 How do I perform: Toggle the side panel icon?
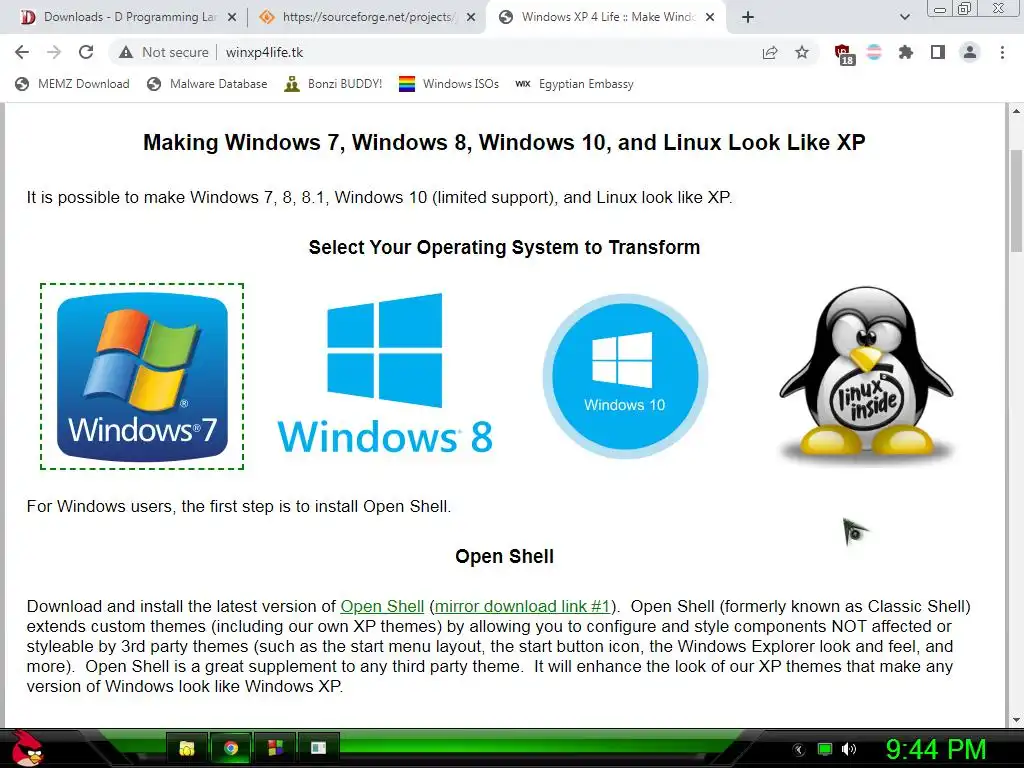pos(938,52)
